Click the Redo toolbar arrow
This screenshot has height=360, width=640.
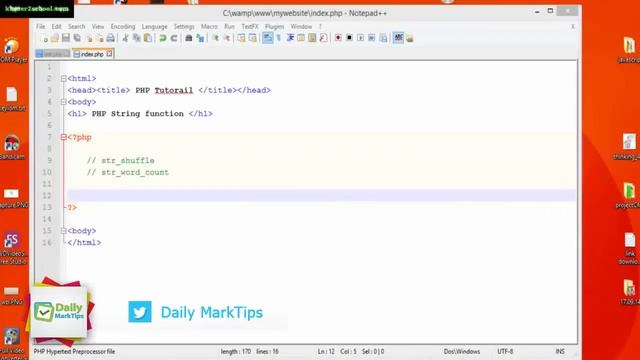(174, 38)
